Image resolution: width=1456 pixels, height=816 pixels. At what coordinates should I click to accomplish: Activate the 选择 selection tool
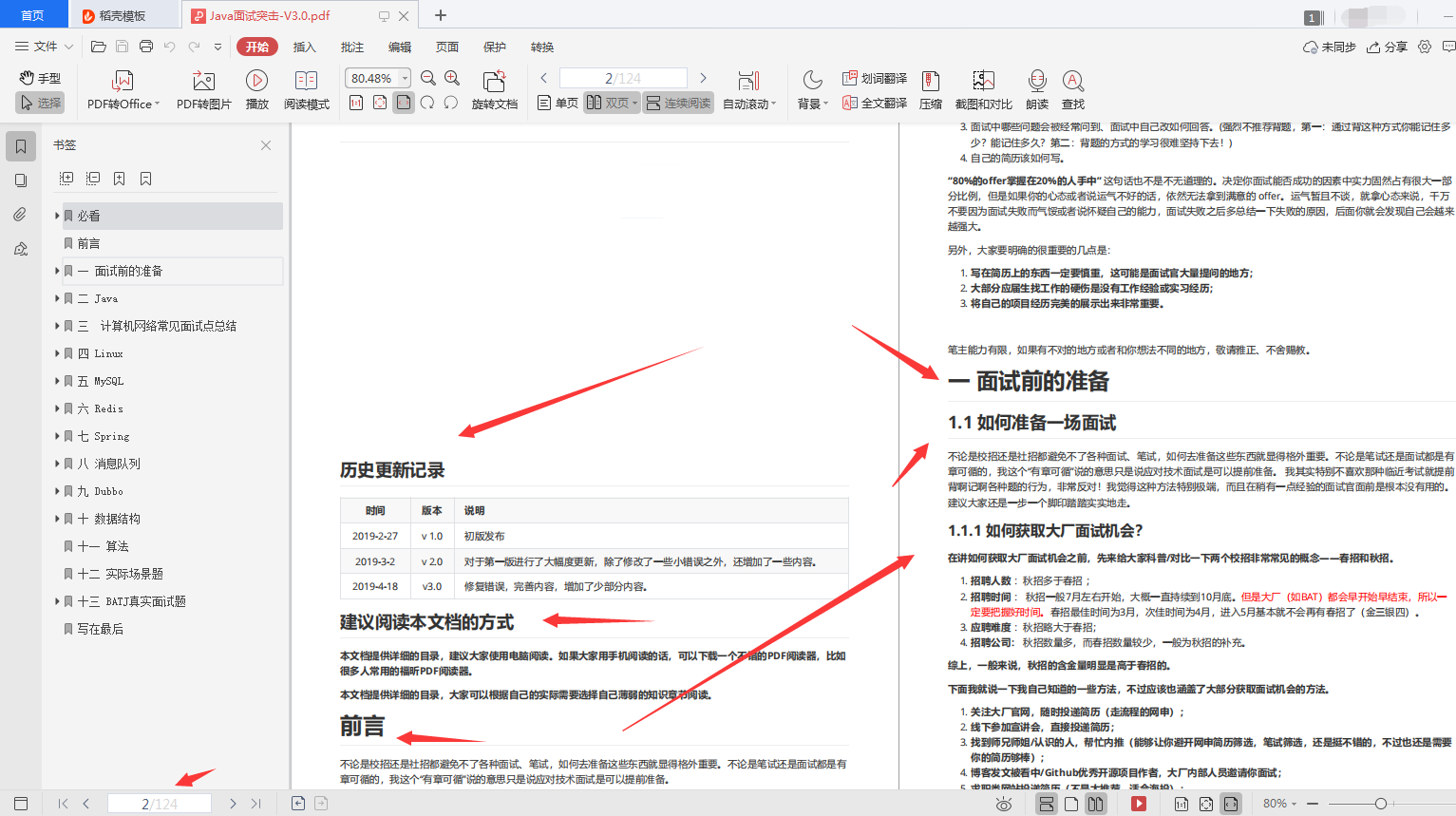click(x=40, y=103)
